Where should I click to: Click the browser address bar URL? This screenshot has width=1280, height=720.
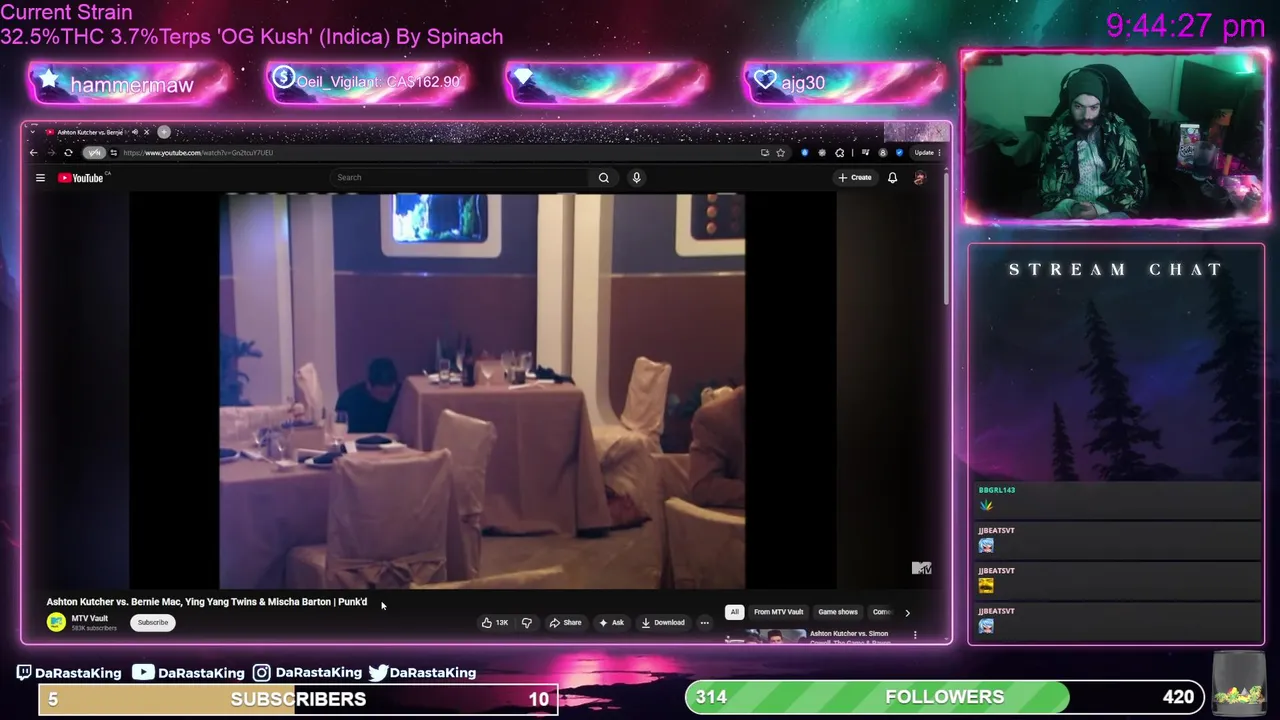pos(198,153)
